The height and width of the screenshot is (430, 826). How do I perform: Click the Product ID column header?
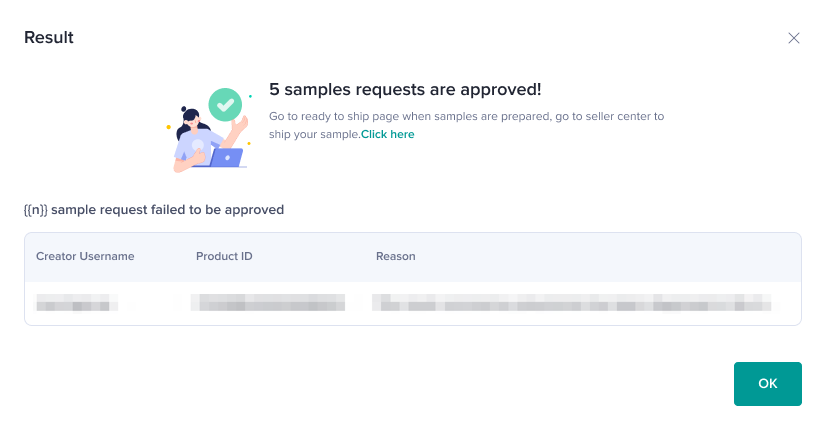(224, 256)
